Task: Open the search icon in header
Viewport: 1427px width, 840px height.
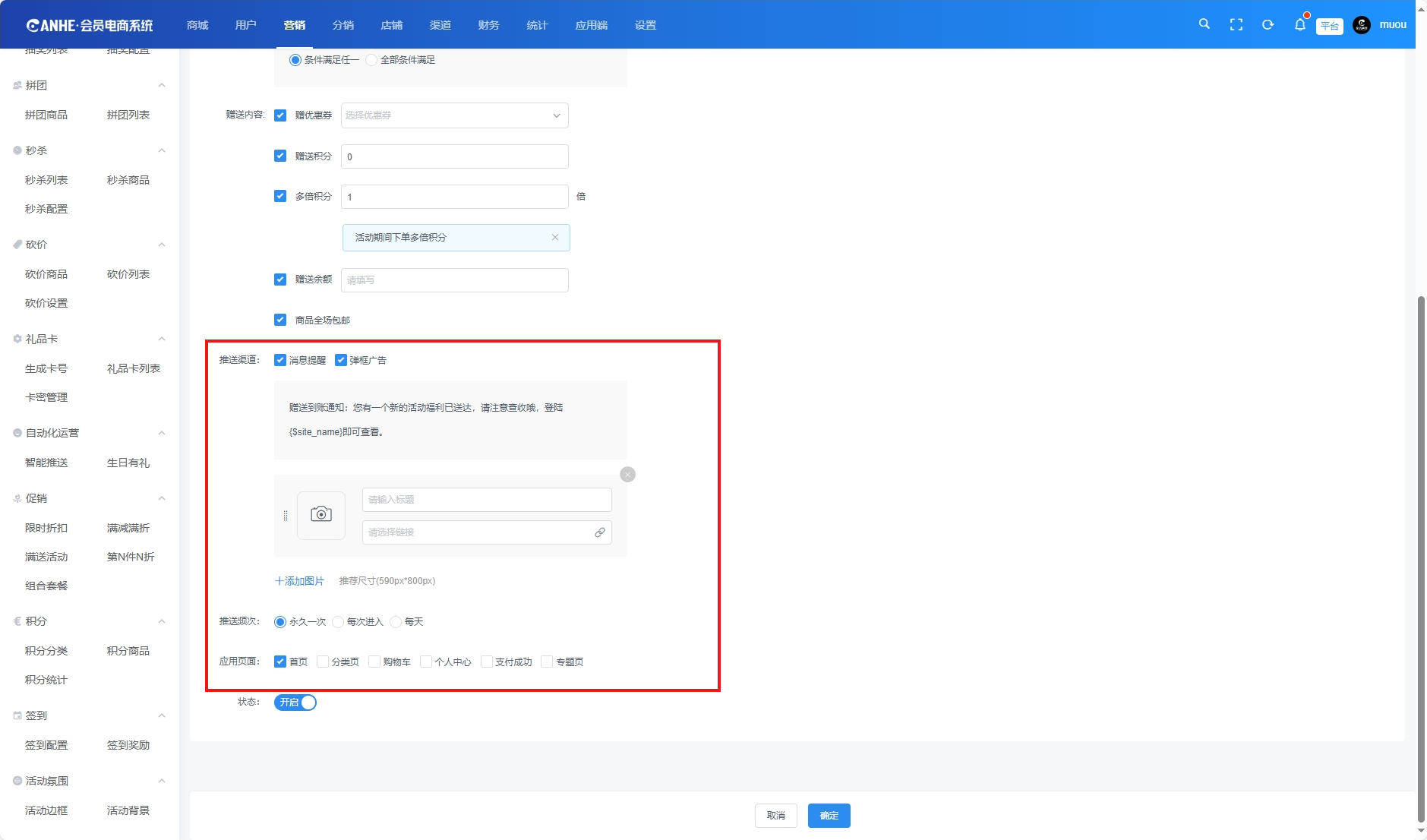Action: click(x=1204, y=24)
